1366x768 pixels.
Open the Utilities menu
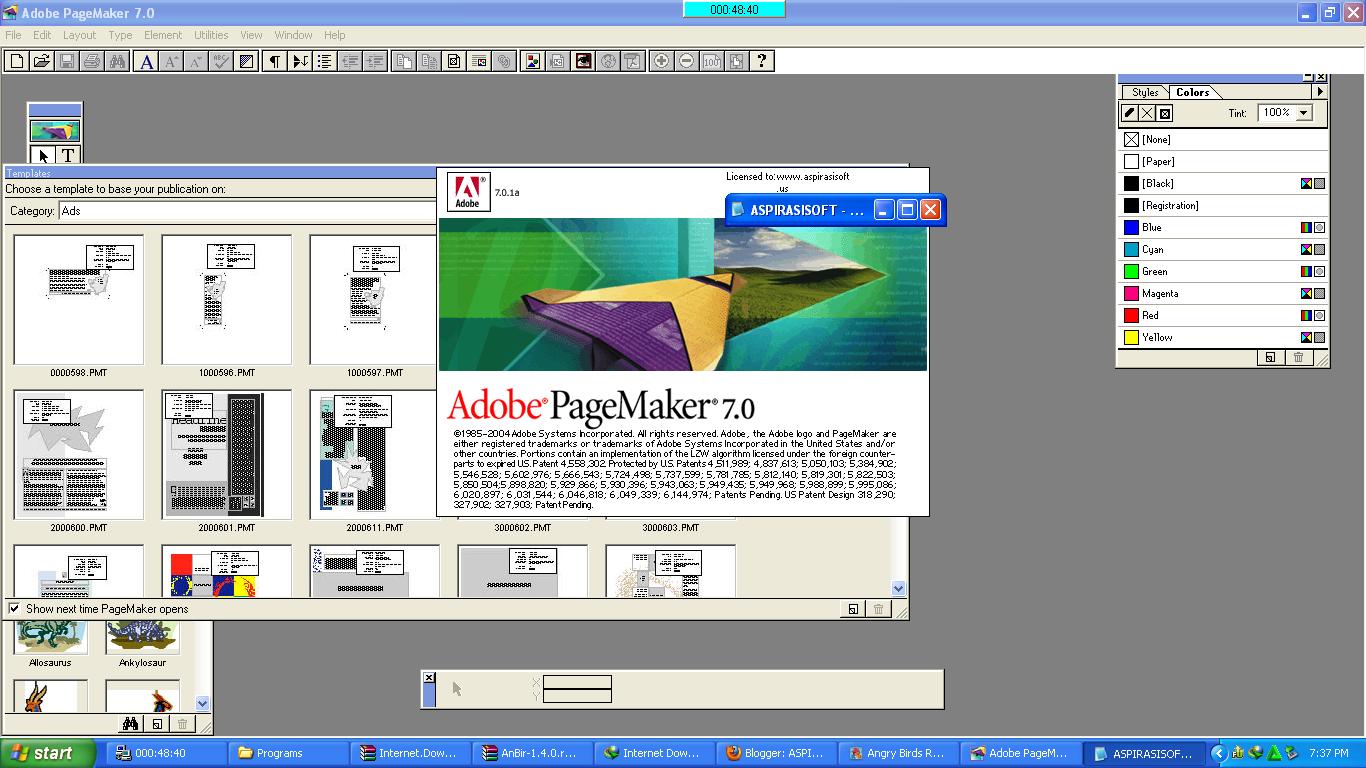(210, 34)
